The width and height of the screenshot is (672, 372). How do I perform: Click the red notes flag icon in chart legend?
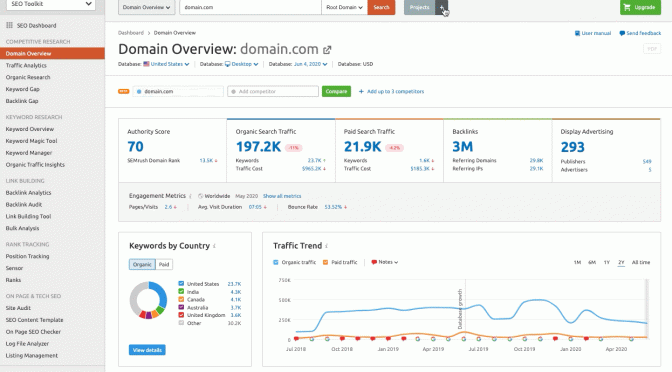(374, 262)
